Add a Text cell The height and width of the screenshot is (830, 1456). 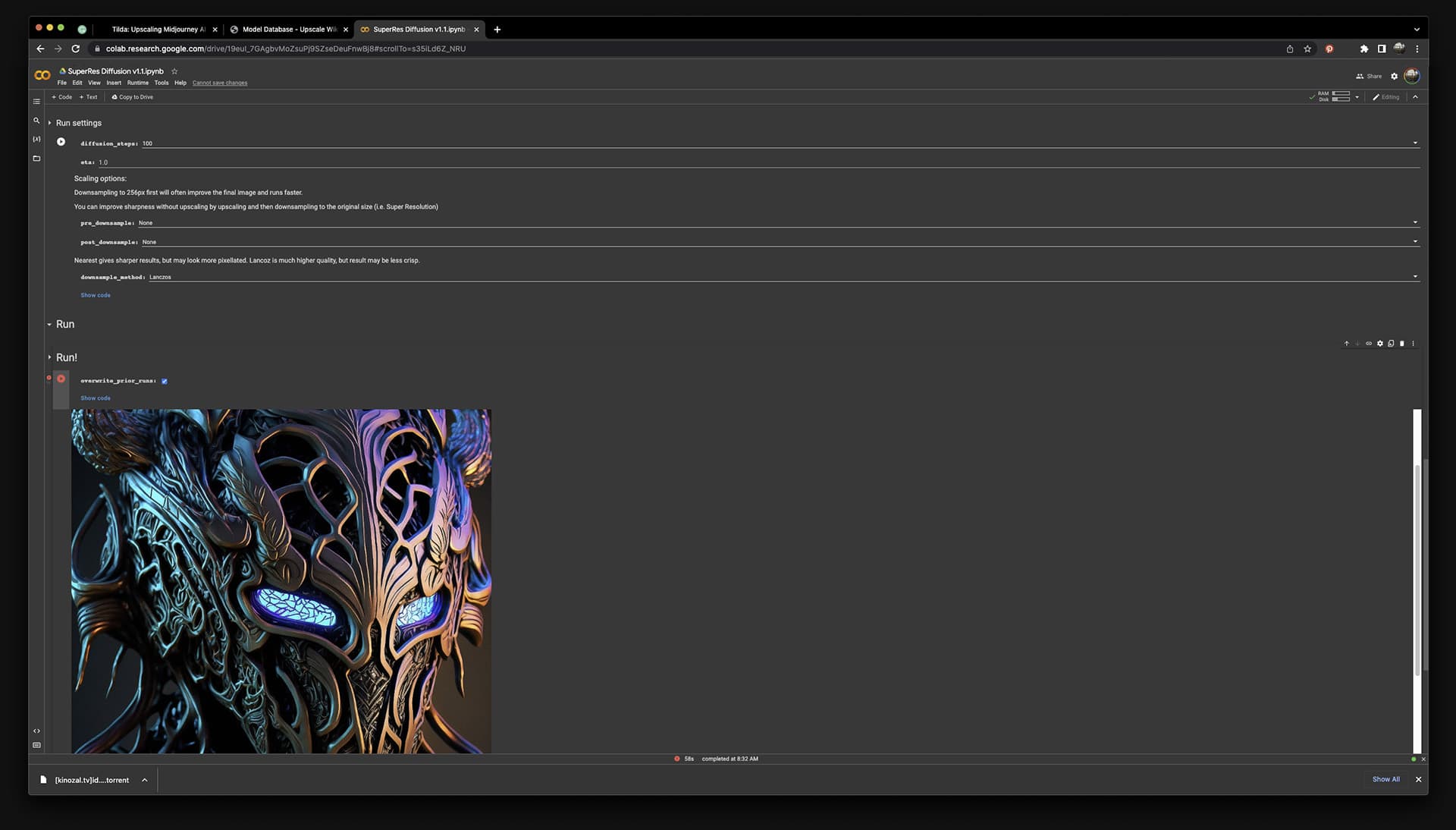tap(89, 97)
